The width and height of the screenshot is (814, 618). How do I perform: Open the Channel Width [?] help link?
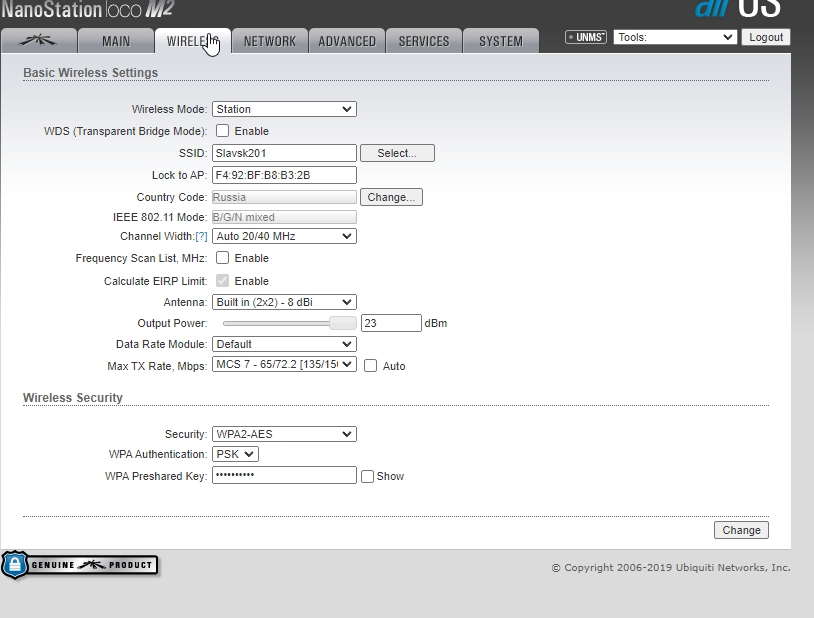pyautogui.click(x=201, y=236)
